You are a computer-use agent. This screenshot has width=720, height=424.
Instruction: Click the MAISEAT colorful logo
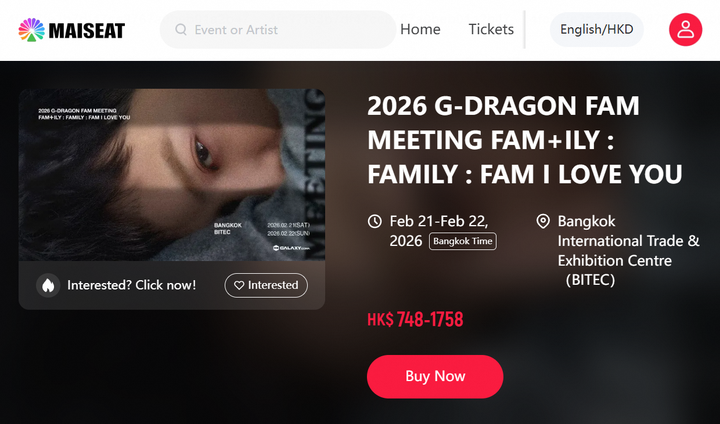point(72,30)
